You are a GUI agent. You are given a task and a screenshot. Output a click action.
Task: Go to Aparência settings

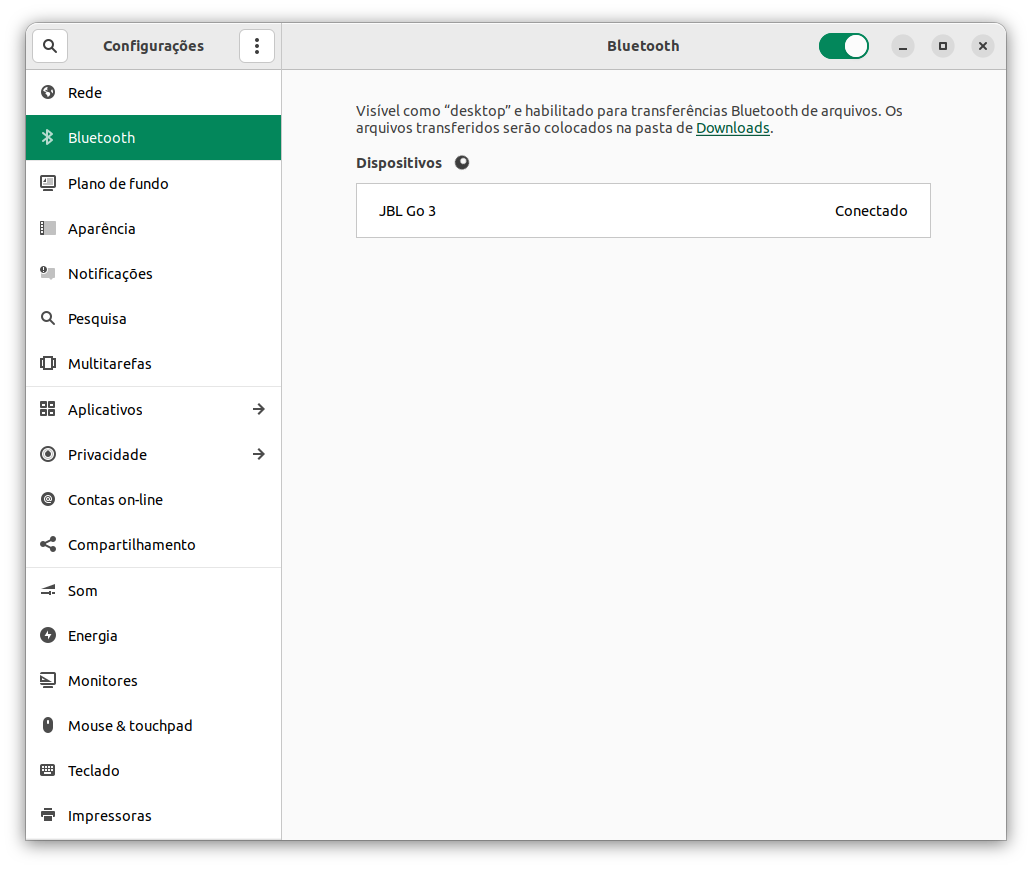153,228
